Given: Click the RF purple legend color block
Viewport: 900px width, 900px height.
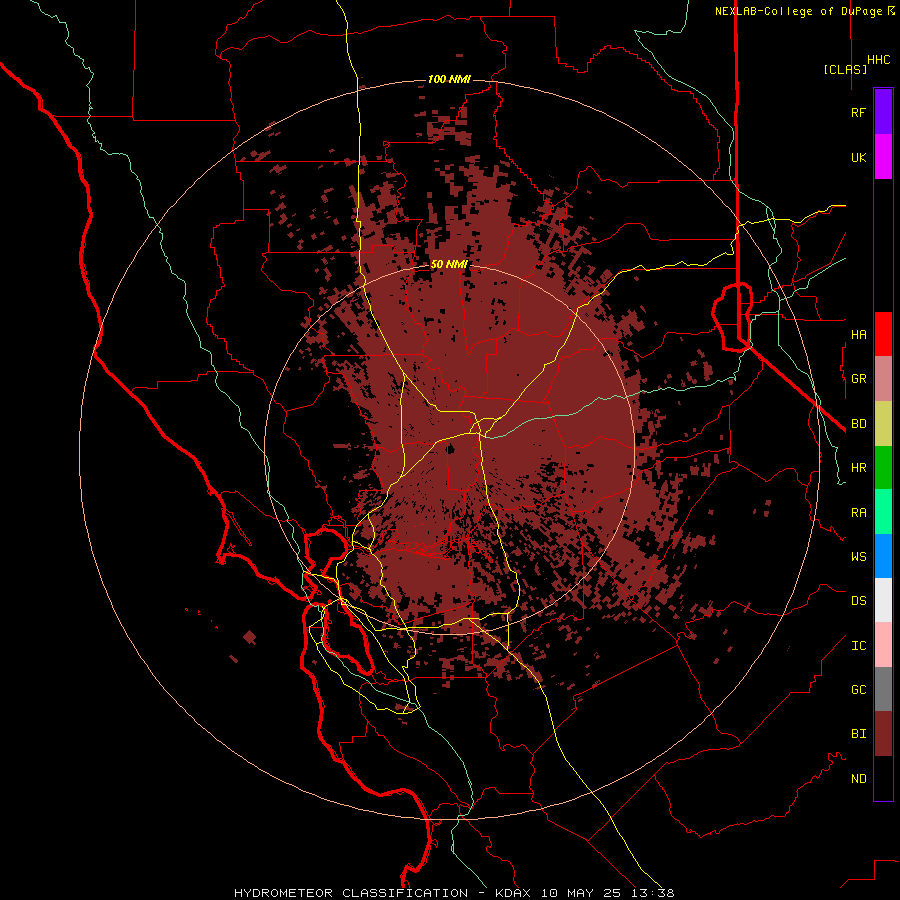Looking at the screenshot, I should click(x=883, y=112).
